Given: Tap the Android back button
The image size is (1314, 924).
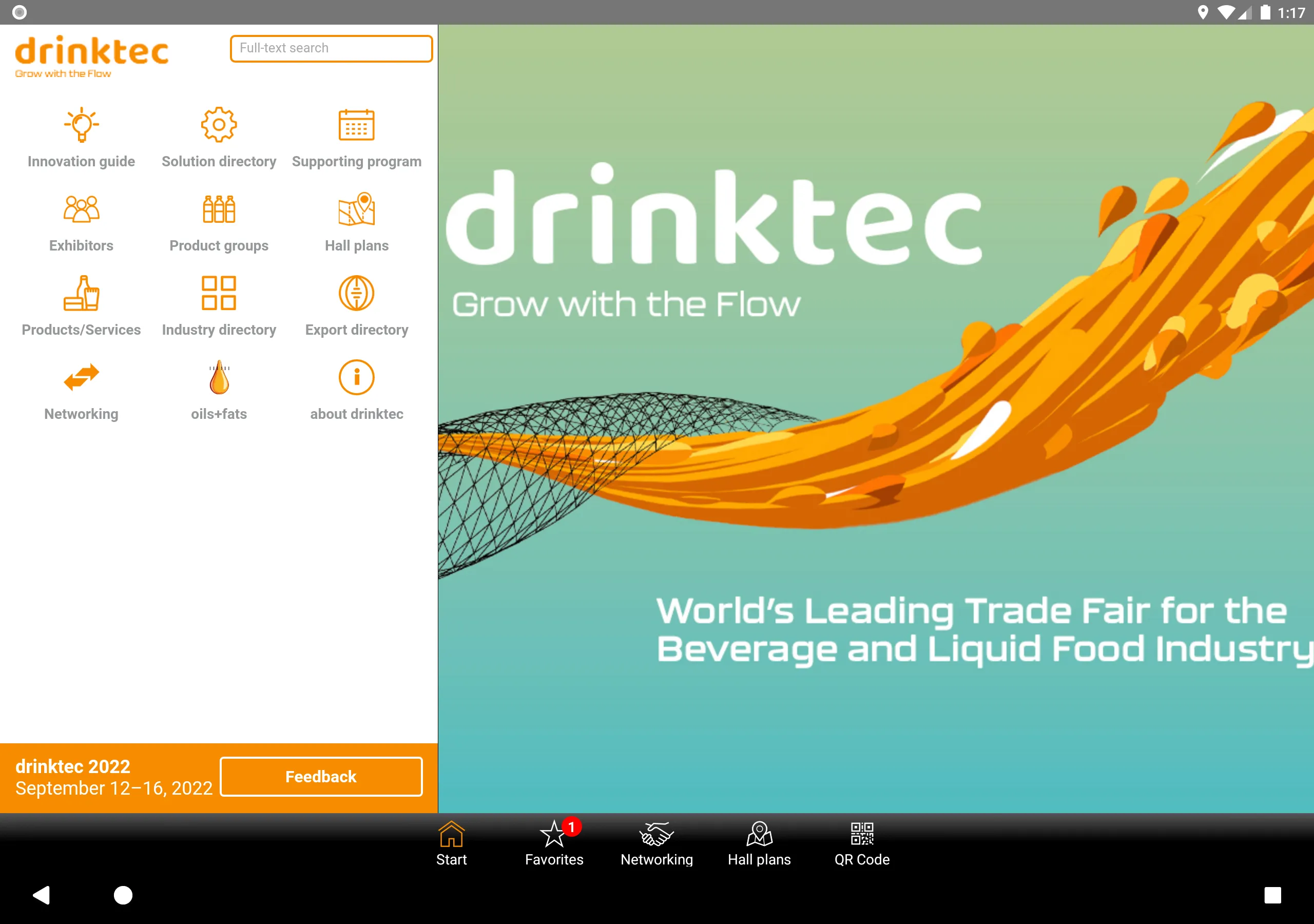Looking at the screenshot, I should (x=41, y=895).
